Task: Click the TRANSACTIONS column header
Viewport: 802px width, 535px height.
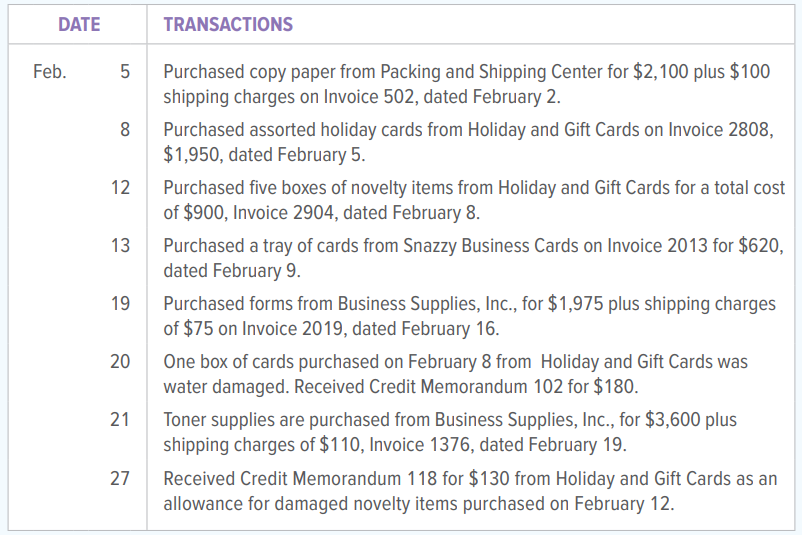Action: coord(228,24)
